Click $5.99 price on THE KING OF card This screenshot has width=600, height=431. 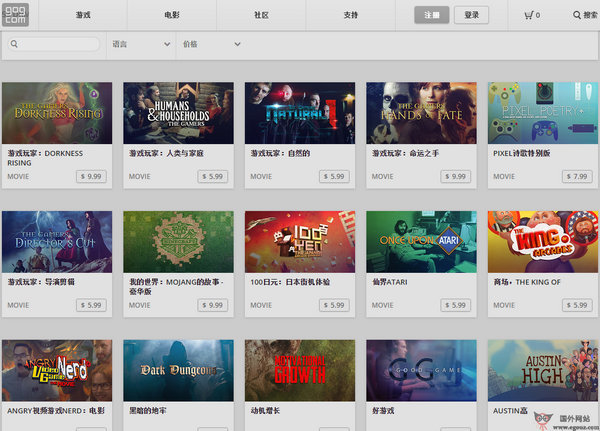point(577,305)
